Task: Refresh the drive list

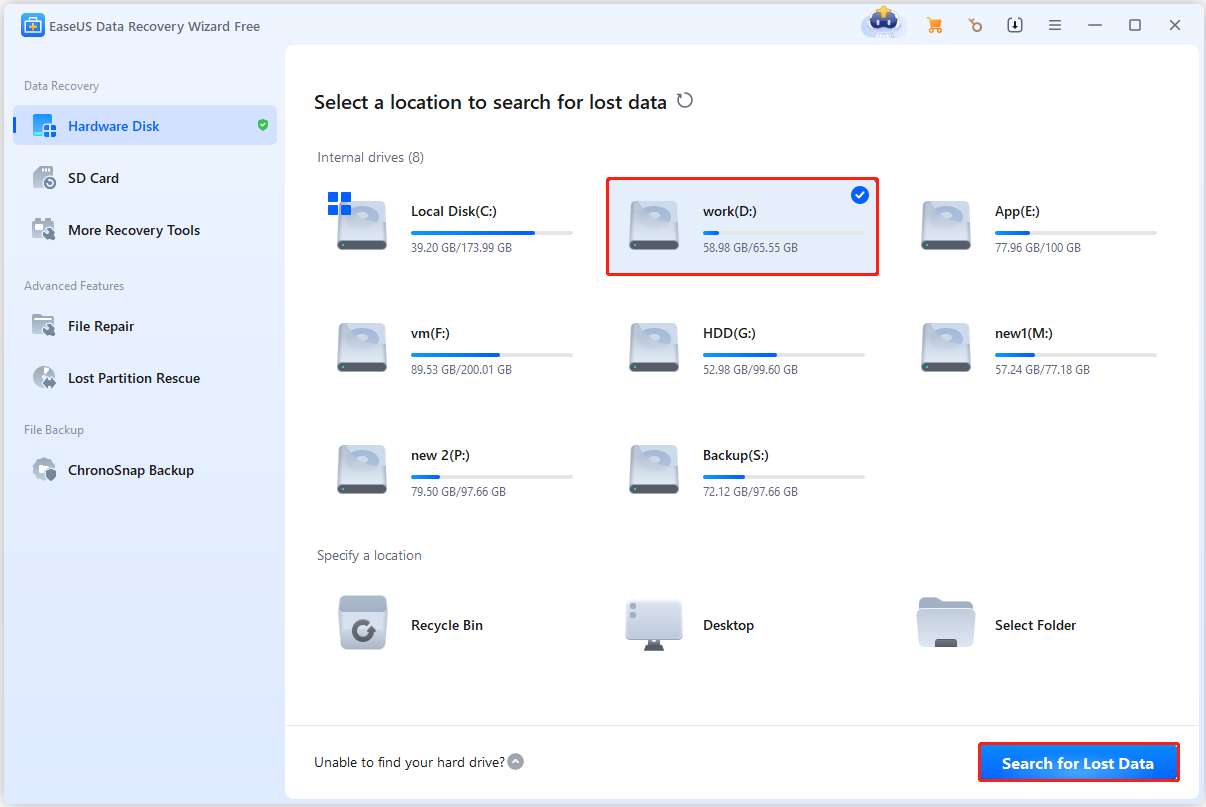Action: (685, 101)
